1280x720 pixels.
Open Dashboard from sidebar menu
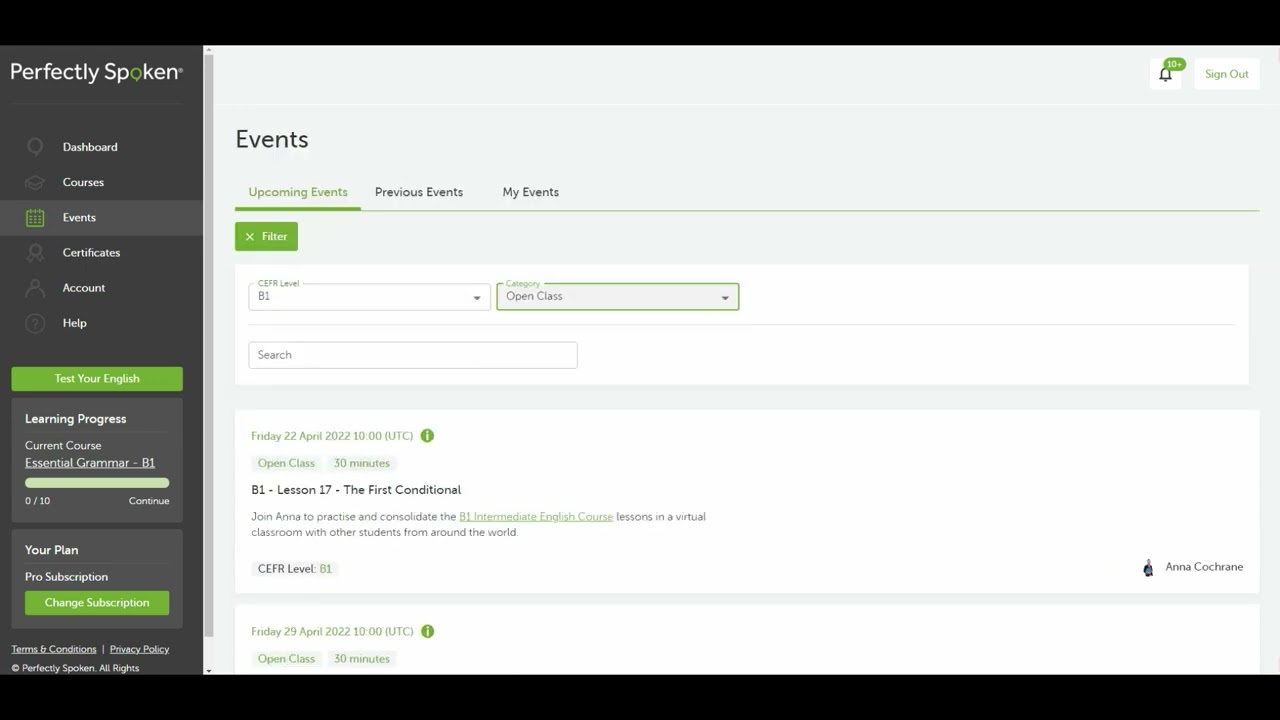pos(90,147)
